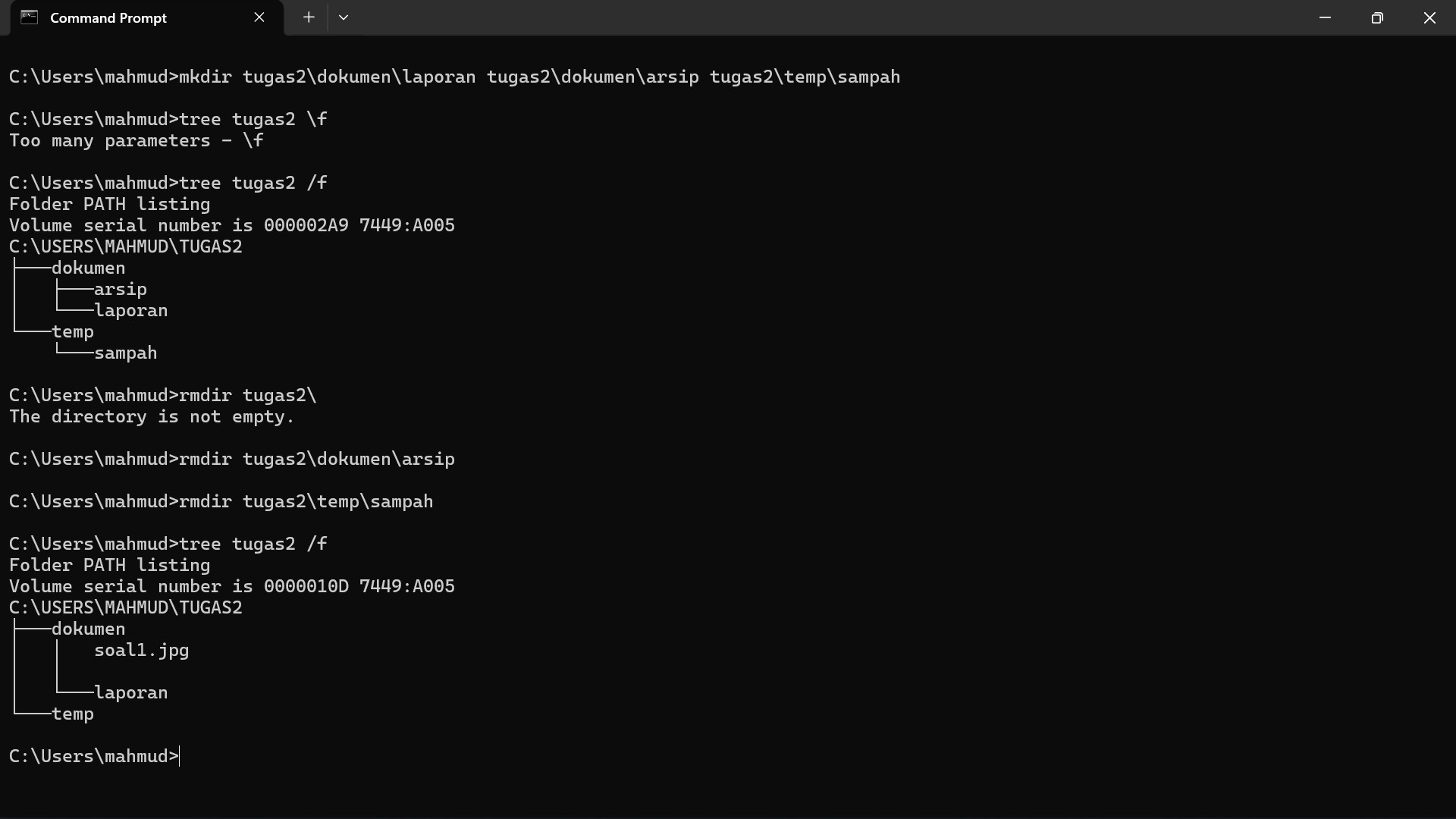Close the Command Prompt tab

(x=259, y=17)
